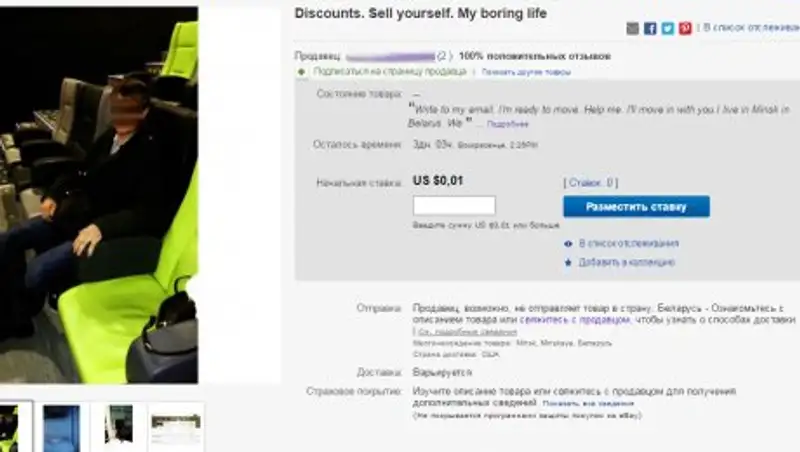Focus the bid amount input field

[x=454, y=205]
